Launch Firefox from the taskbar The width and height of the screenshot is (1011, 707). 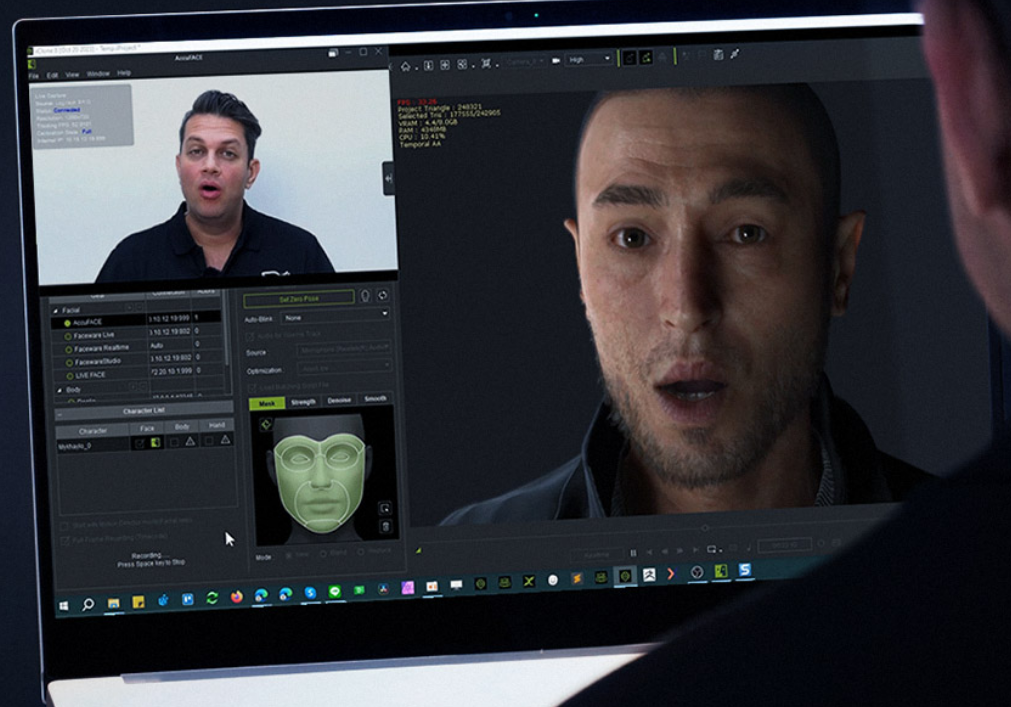pyautogui.click(x=237, y=597)
